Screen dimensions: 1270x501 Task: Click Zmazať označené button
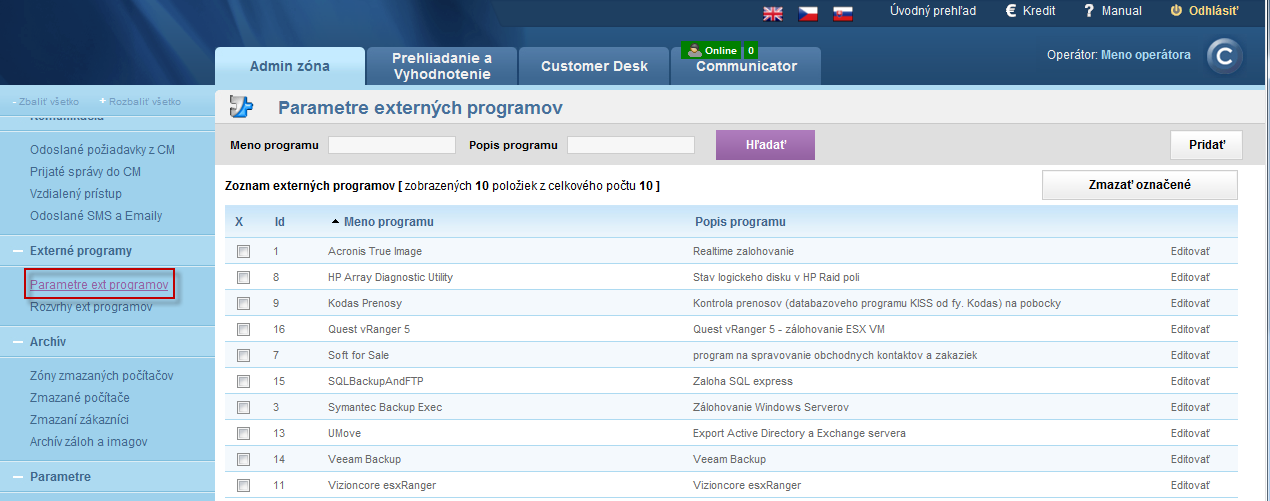tap(1140, 185)
